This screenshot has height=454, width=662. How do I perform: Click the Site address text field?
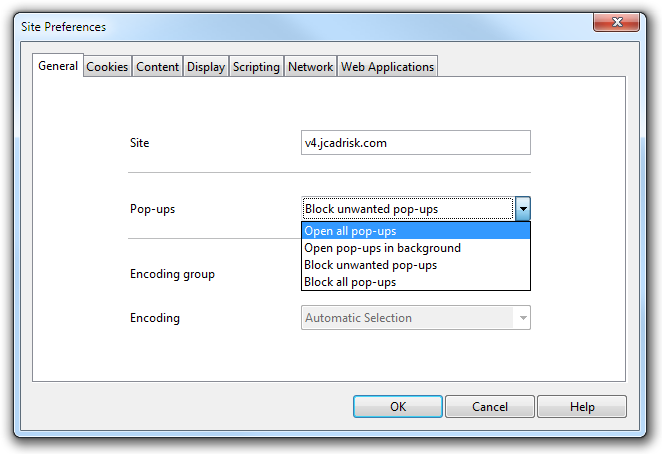pos(415,143)
